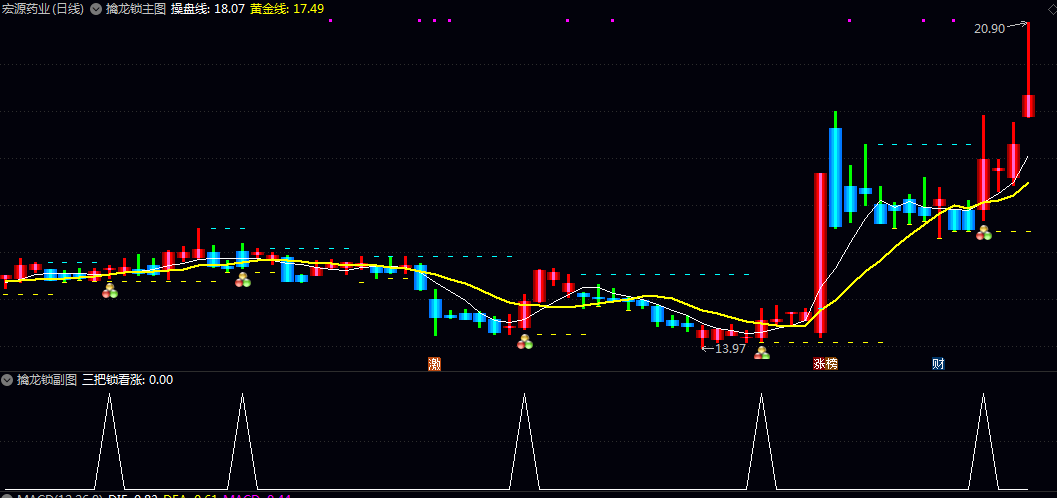Viewport: 1057px width, 498px height.
Task: Click the 擒龙锁主图 indicator name
Action: 135,9
